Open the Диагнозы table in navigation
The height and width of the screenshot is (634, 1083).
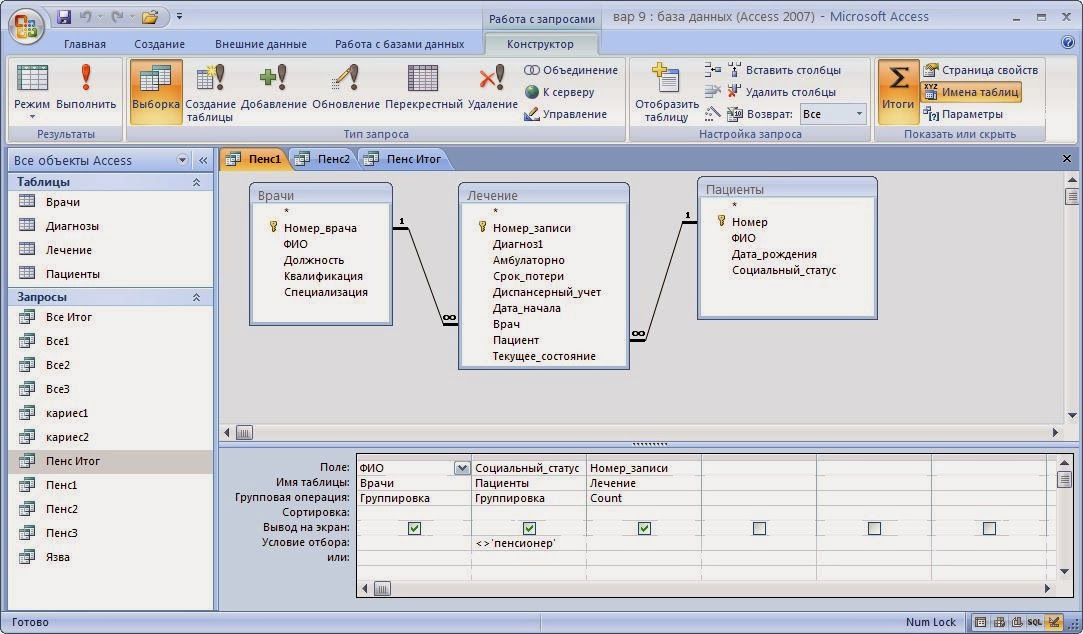(72, 227)
